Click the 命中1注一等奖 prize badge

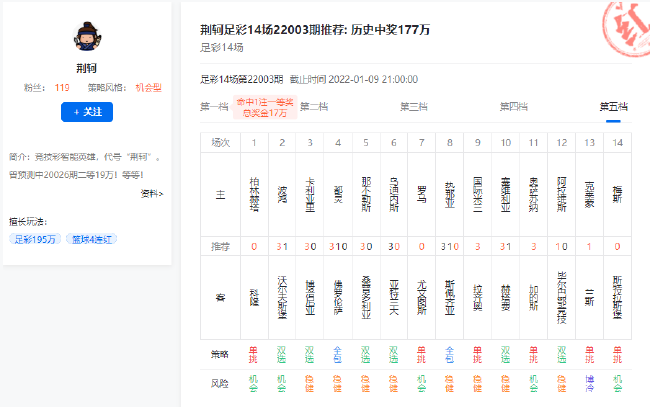pyautogui.click(x=265, y=107)
